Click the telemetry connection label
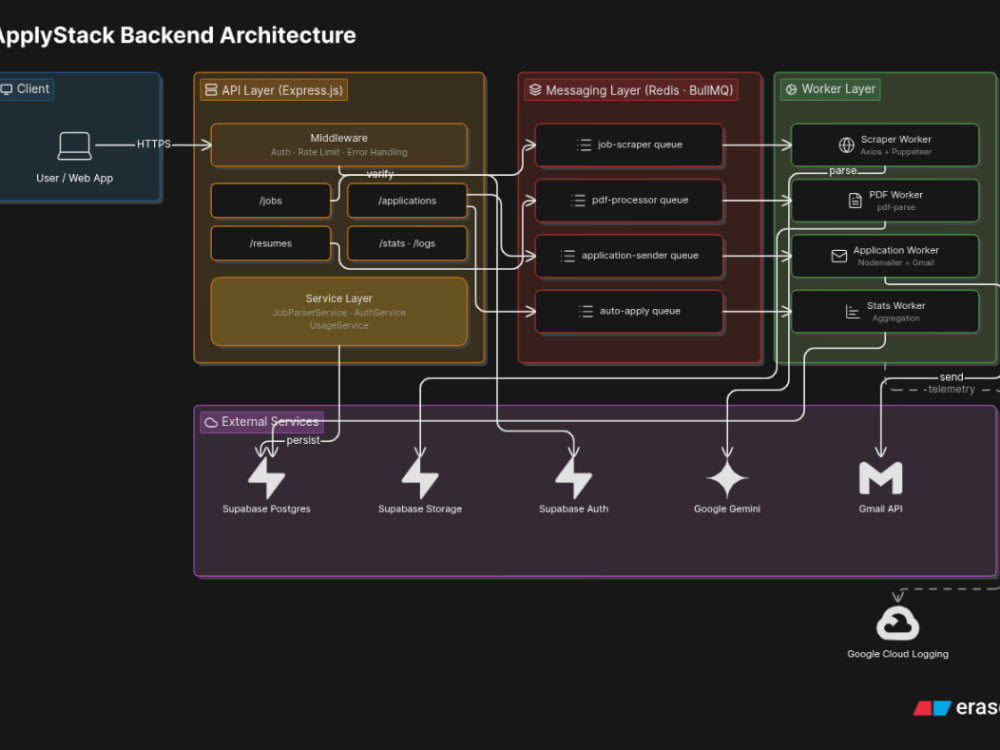Viewport: 1000px width, 750px height. click(952, 389)
